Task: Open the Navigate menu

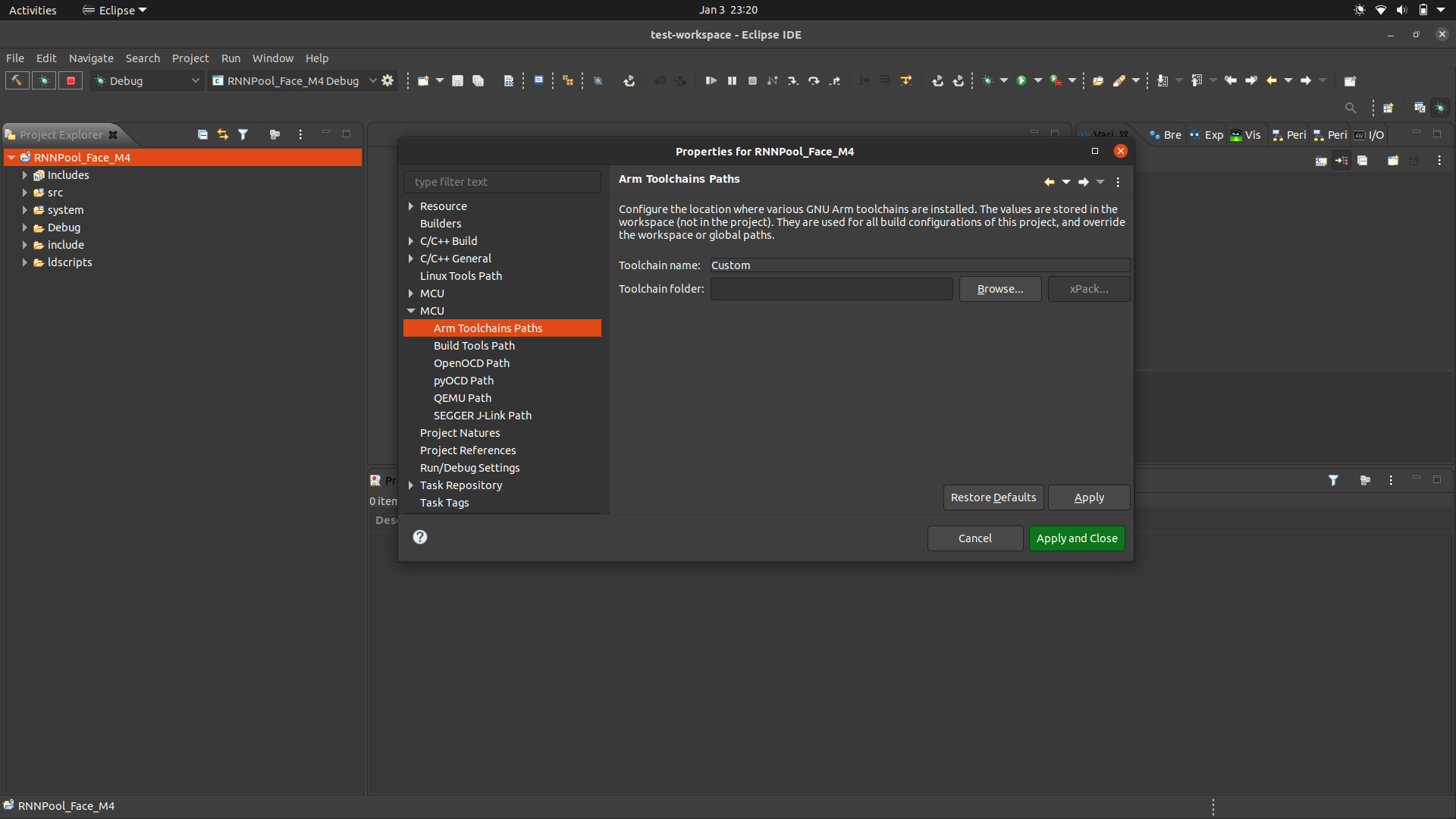Action: [x=91, y=58]
